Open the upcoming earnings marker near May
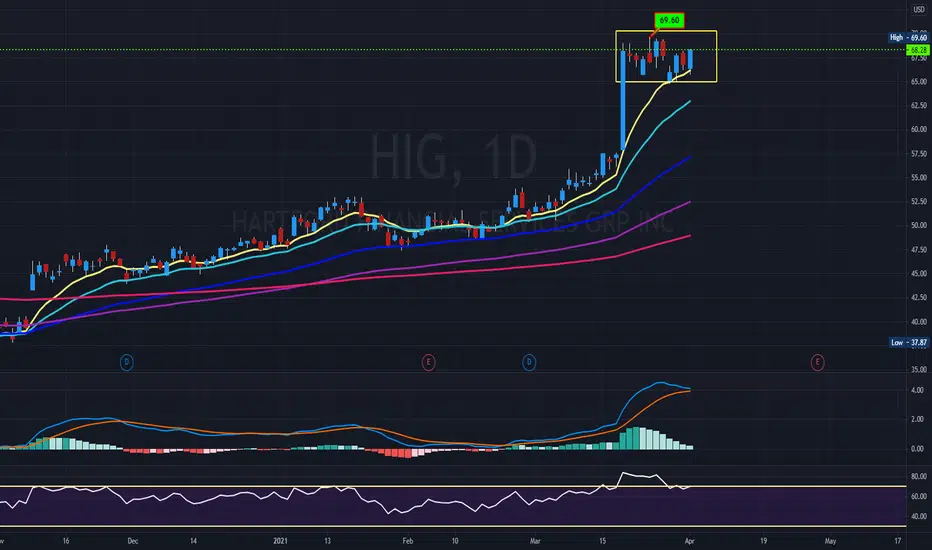This screenshot has height=550, width=932. (x=817, y=362)
